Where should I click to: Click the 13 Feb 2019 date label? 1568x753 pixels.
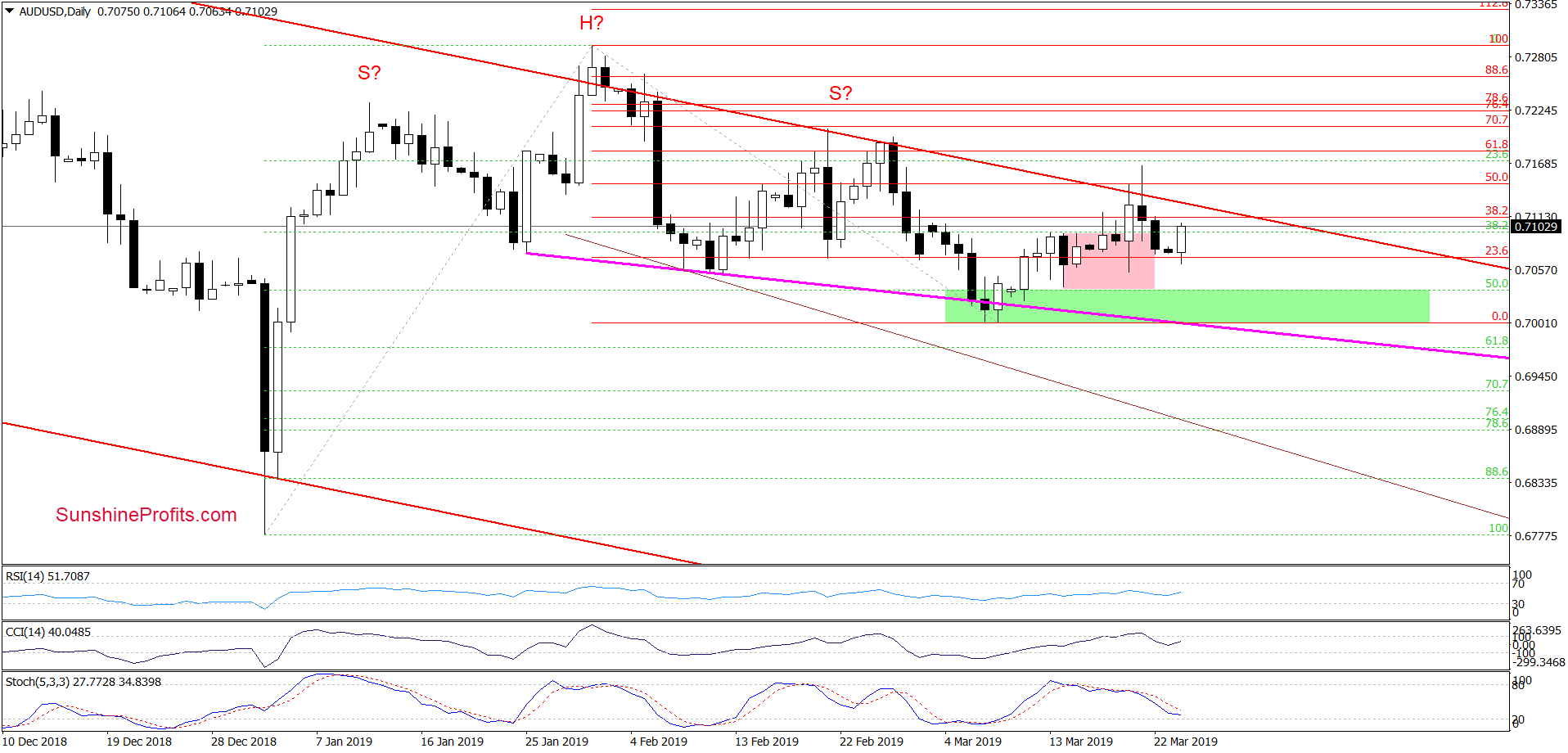[767, 742]
